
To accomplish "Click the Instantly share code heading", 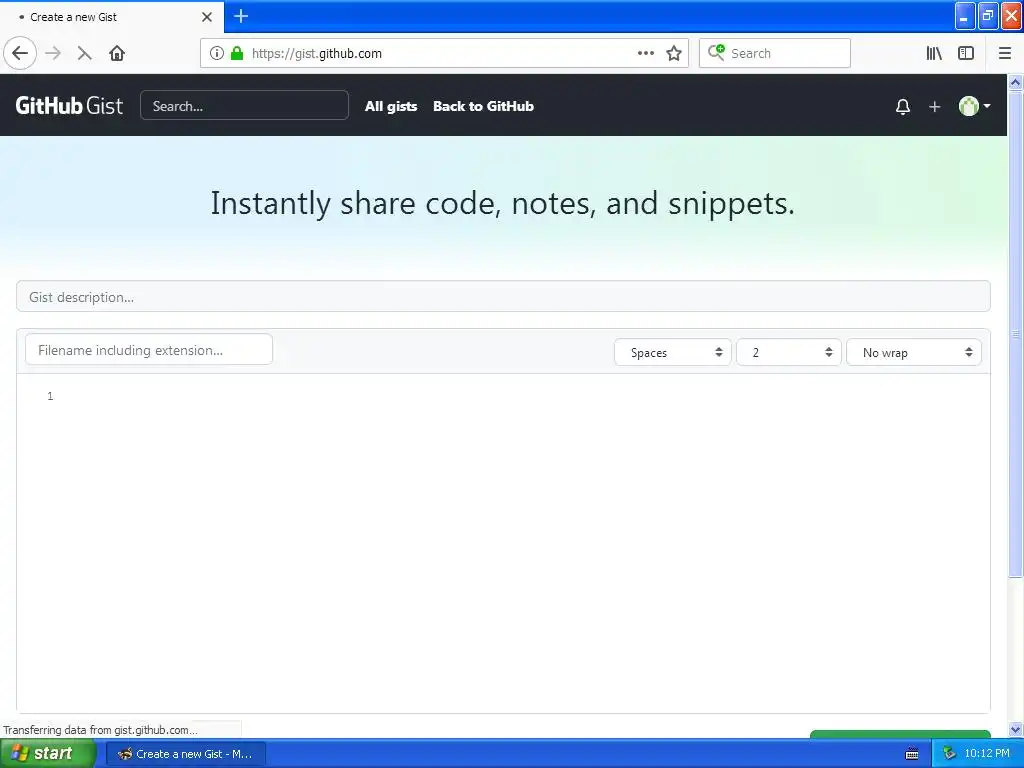I will pyautogui.click(x=502, y=203).
